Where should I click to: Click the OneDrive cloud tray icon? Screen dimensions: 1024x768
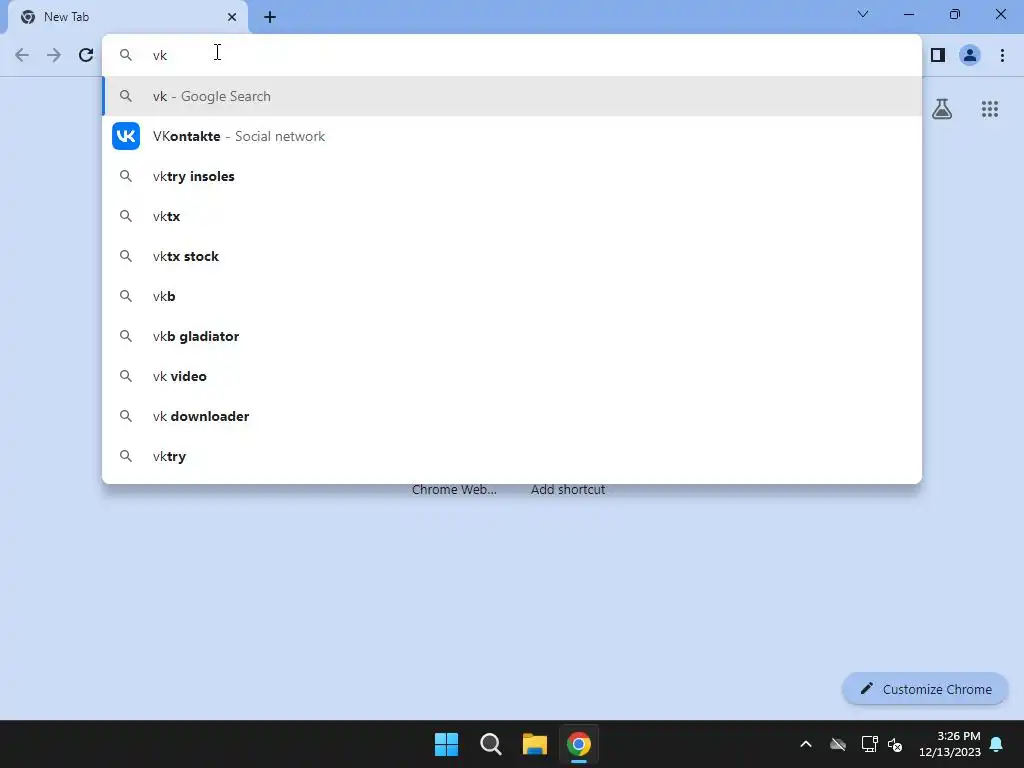[838, 744]
